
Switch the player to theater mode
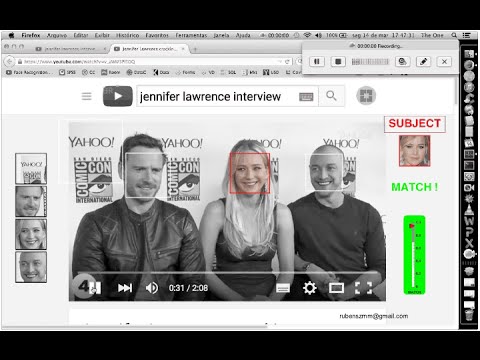pyautogui.click(x=336, y=288)
